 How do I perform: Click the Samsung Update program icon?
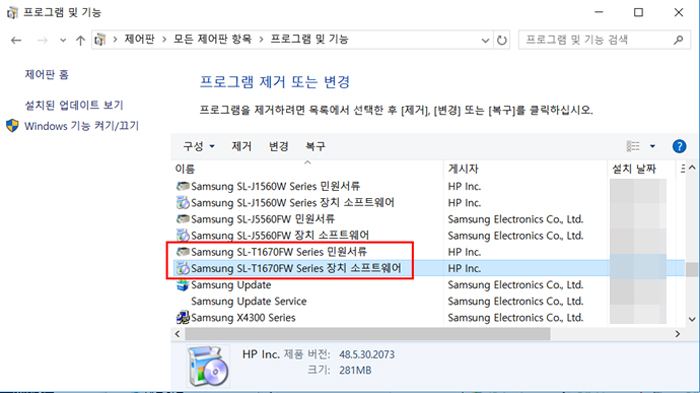(183, 285)
